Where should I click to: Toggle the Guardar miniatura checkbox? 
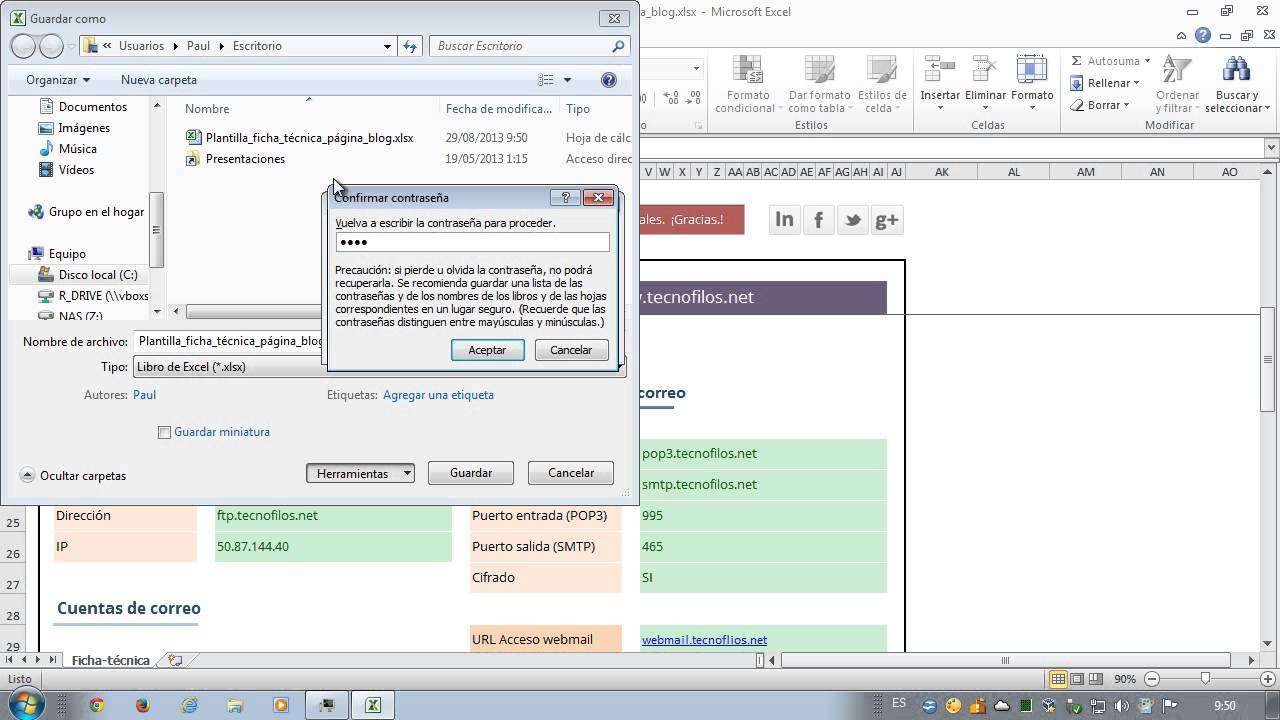(165, 432)
